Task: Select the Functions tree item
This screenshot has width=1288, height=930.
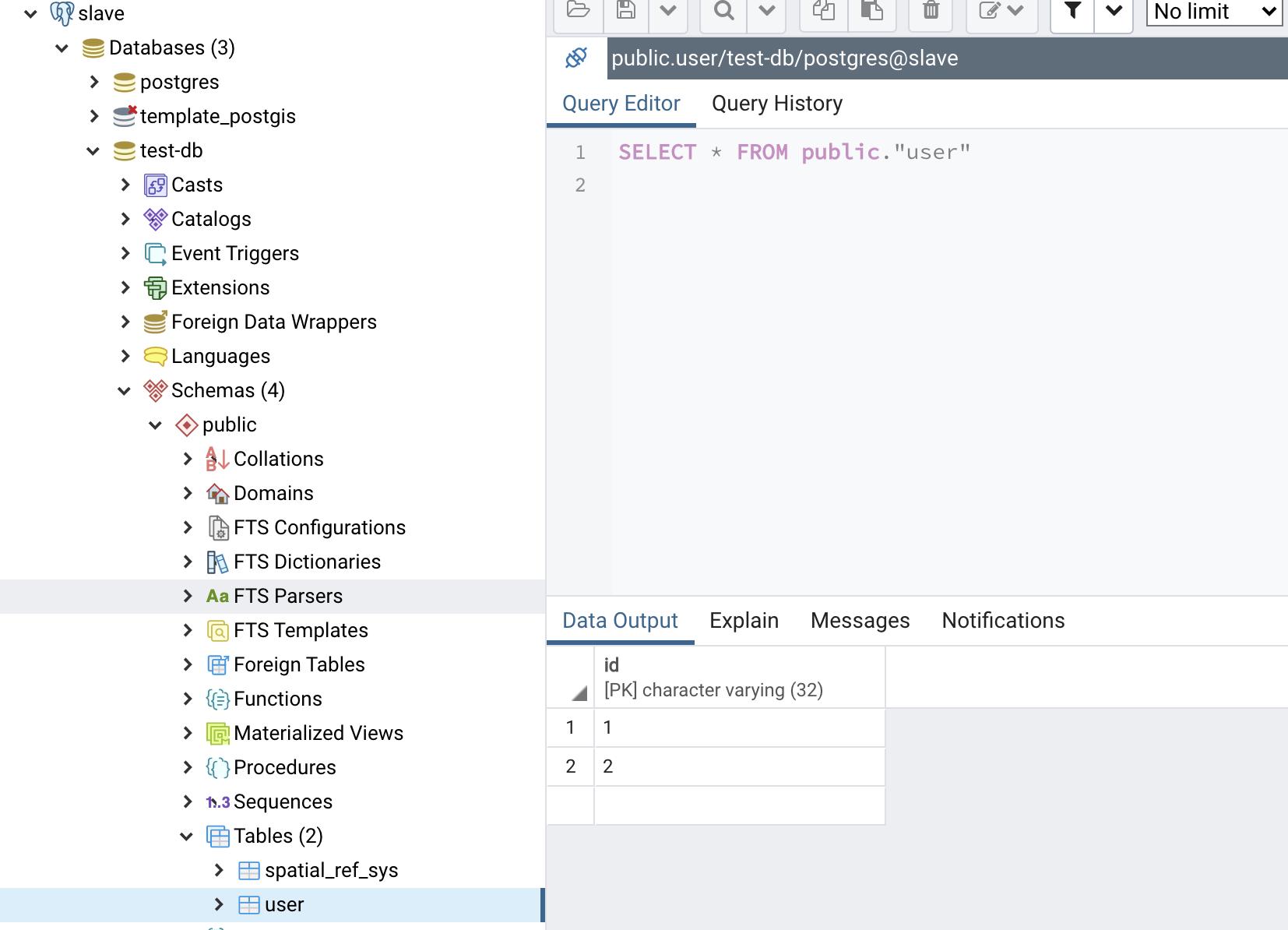Action: (x=277, y=699)
